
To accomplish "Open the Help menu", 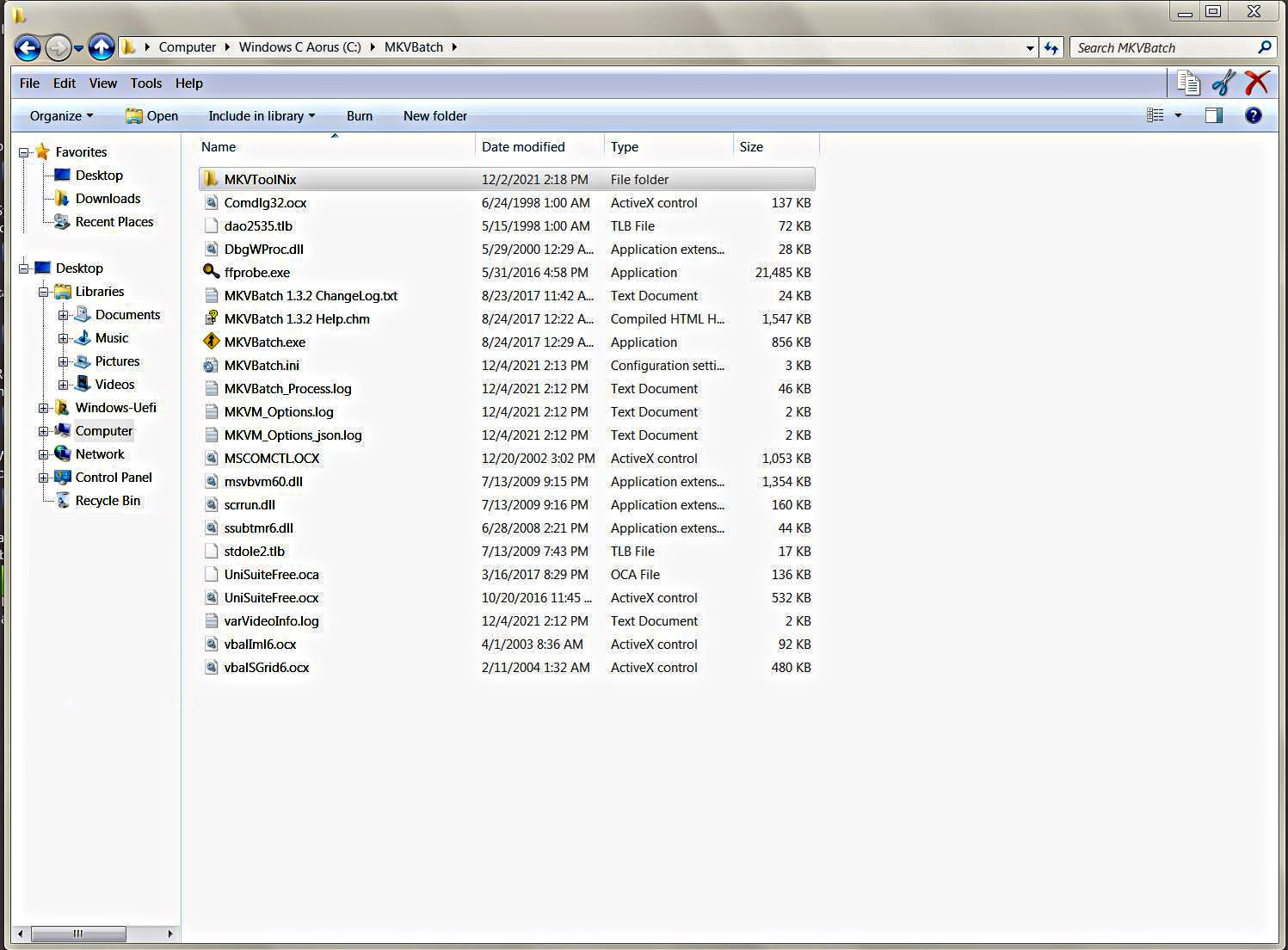I will point(189,83).
